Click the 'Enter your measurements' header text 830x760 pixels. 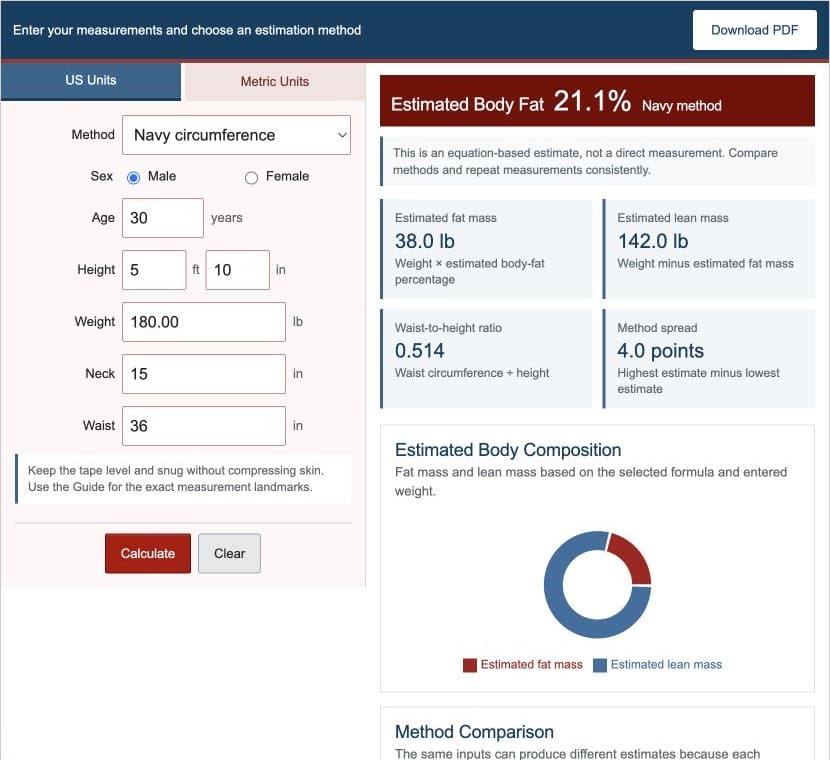pyautogui.click(x=187, y=30)
